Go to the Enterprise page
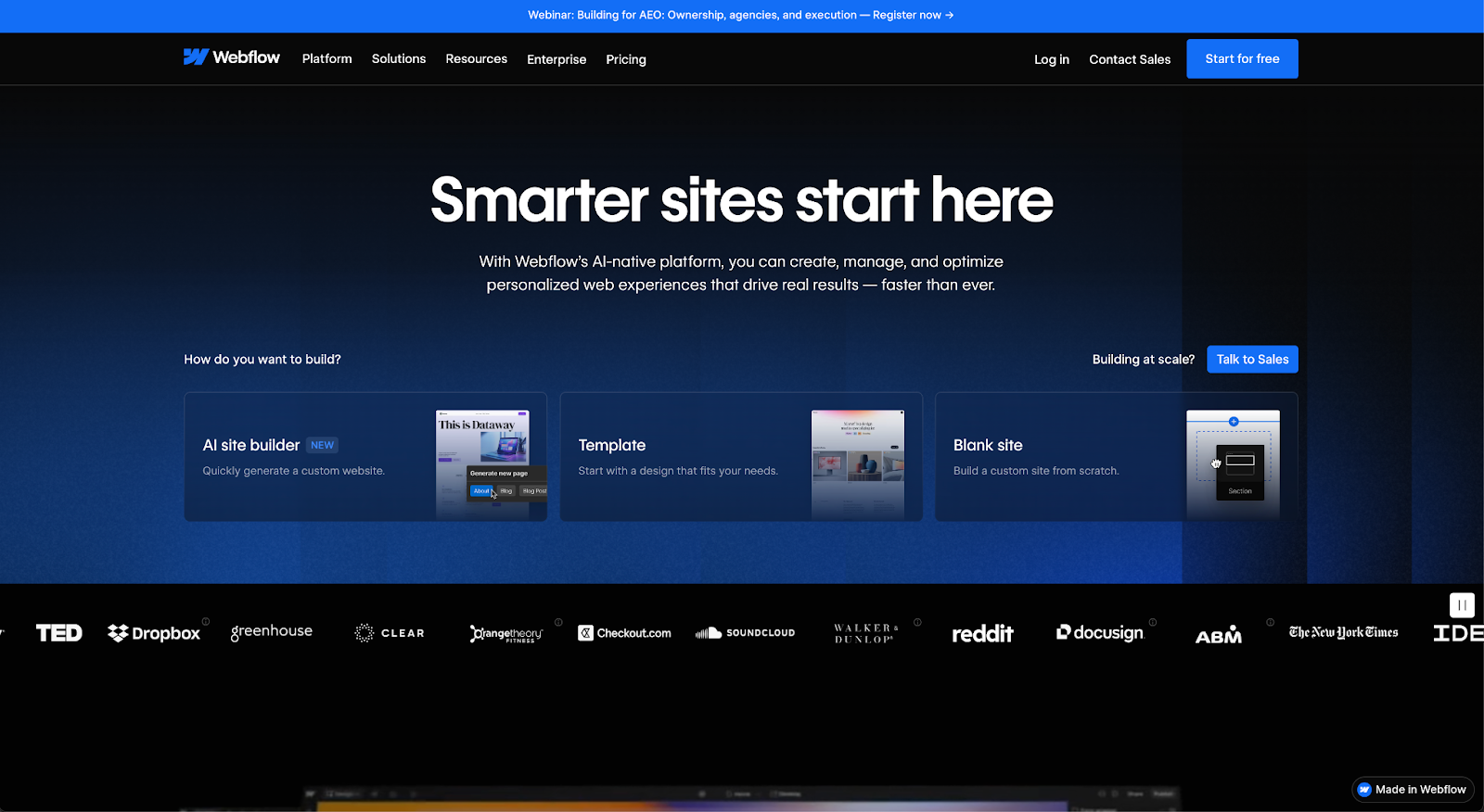 click(x=556, y=59)
